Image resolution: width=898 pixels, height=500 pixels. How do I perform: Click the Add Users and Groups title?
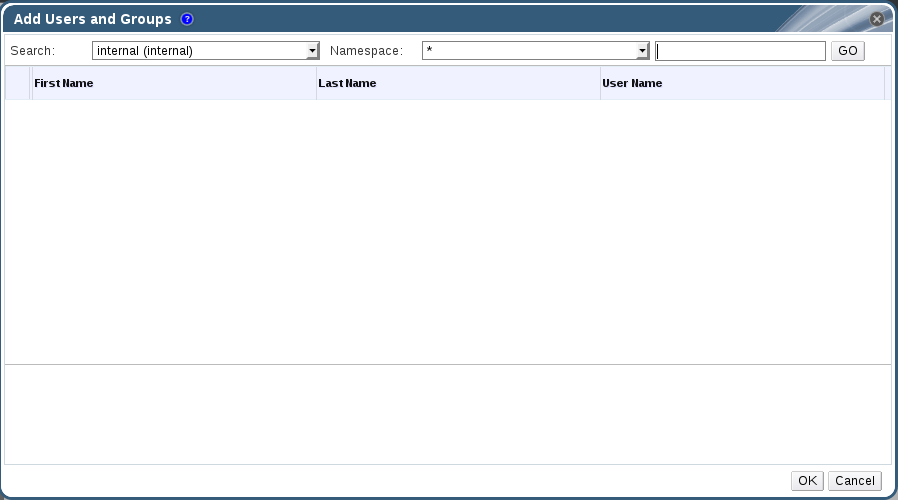(x=92, y=19)
